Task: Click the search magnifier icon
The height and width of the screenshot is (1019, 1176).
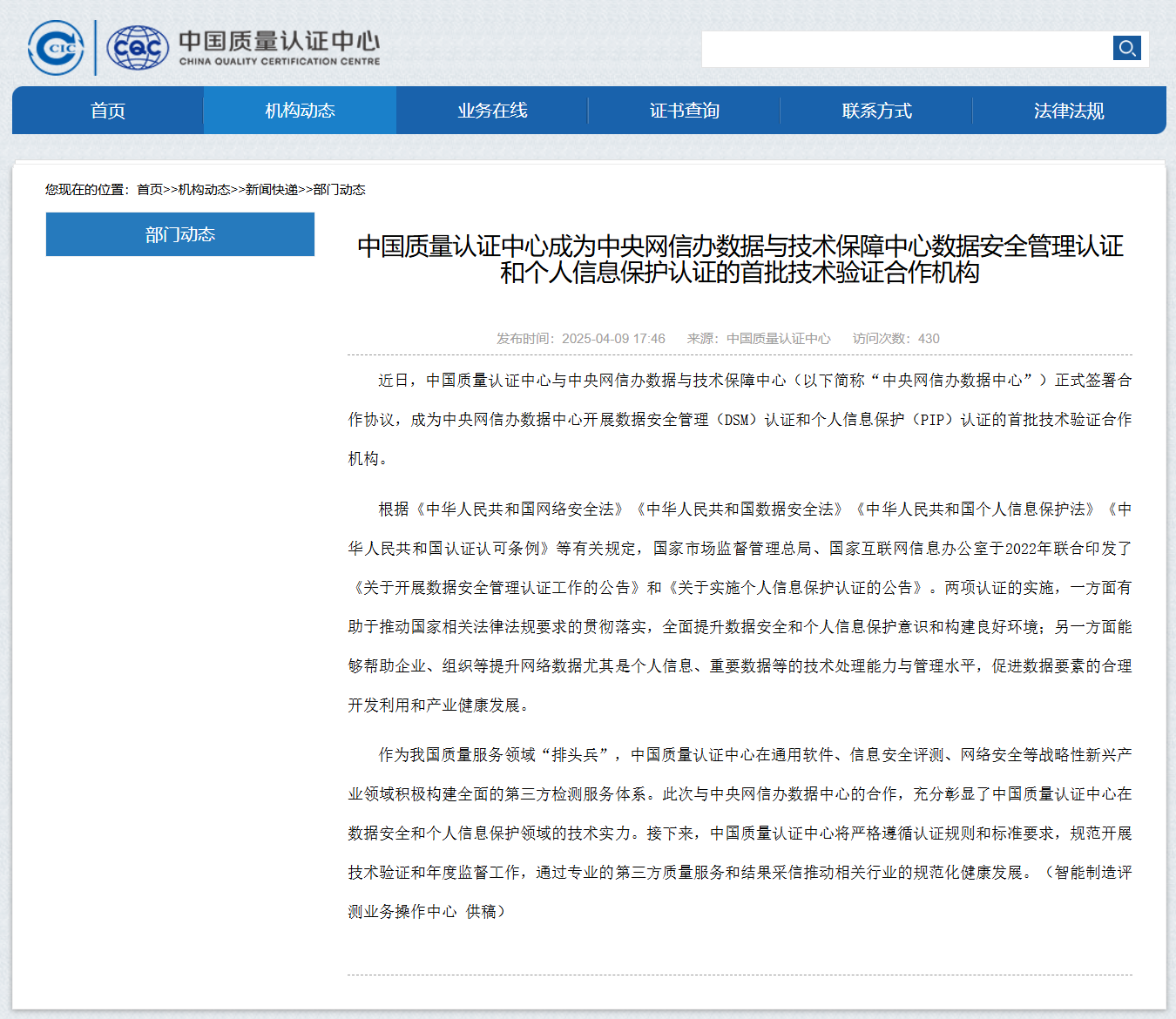Action: [x=1127, y=48]
